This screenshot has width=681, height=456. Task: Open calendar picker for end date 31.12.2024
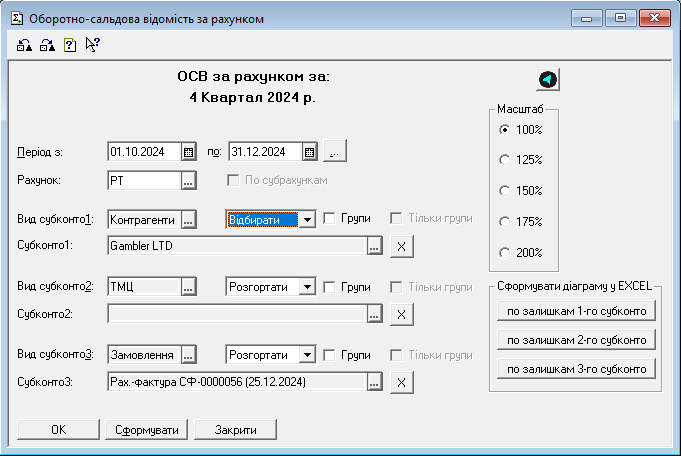pyautogui.click(x=310, y=152)
